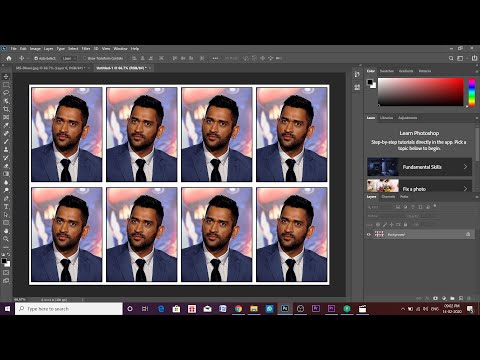Open the Layer dropdown next to Auto-Select
This screenshot has width=480, height=360.
pos(69,58)
